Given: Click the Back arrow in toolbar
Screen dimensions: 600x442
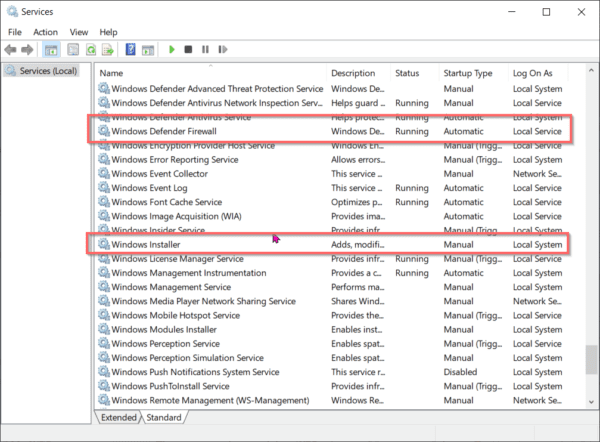Looking at the screenshot, I should coord(11,49).
